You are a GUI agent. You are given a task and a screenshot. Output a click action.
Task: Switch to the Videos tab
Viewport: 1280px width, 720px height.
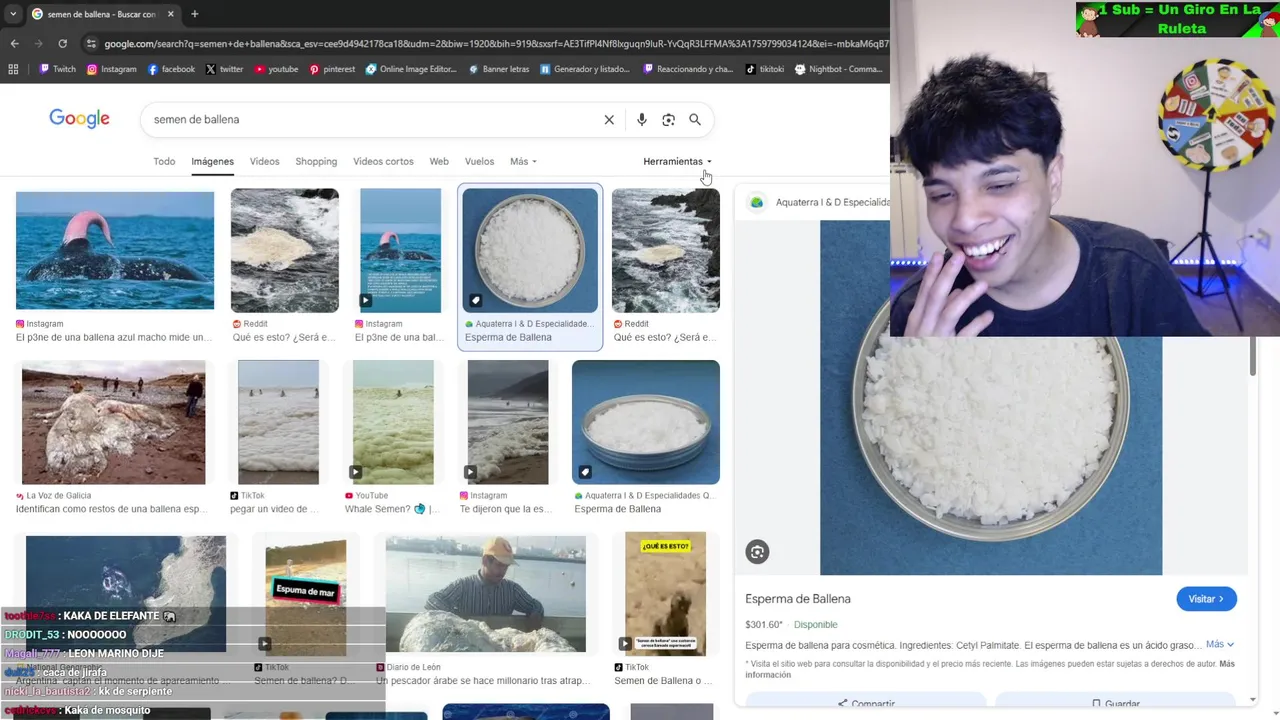tap(265, 161)
